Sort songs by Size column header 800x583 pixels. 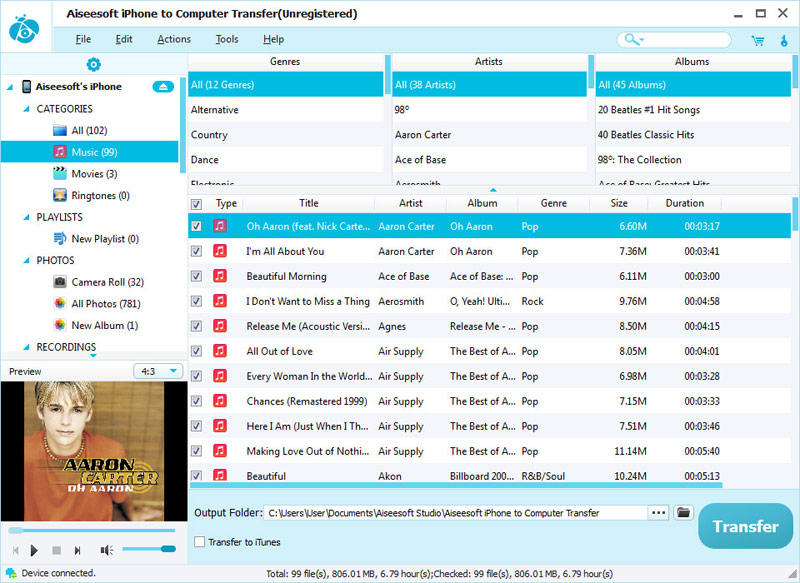point(619,203)
